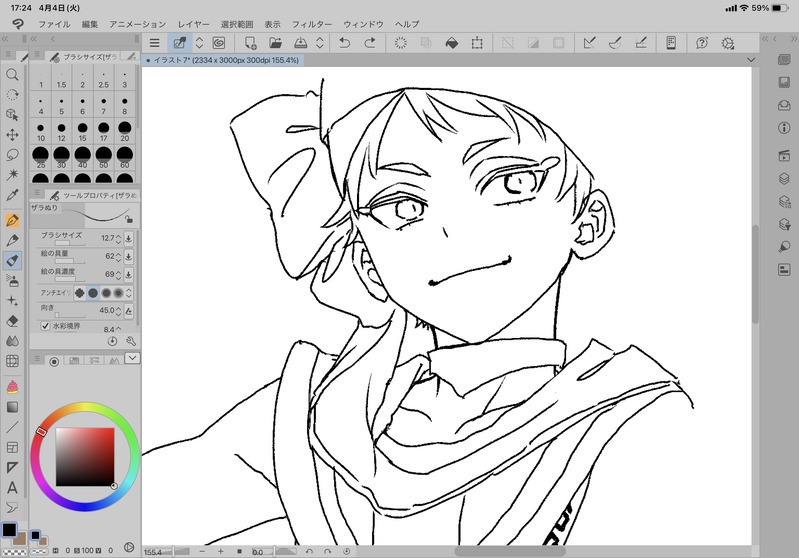The height and width of the screenshot is (558, 799).
Task: Select the transparent color swatch
Action: 12,552
